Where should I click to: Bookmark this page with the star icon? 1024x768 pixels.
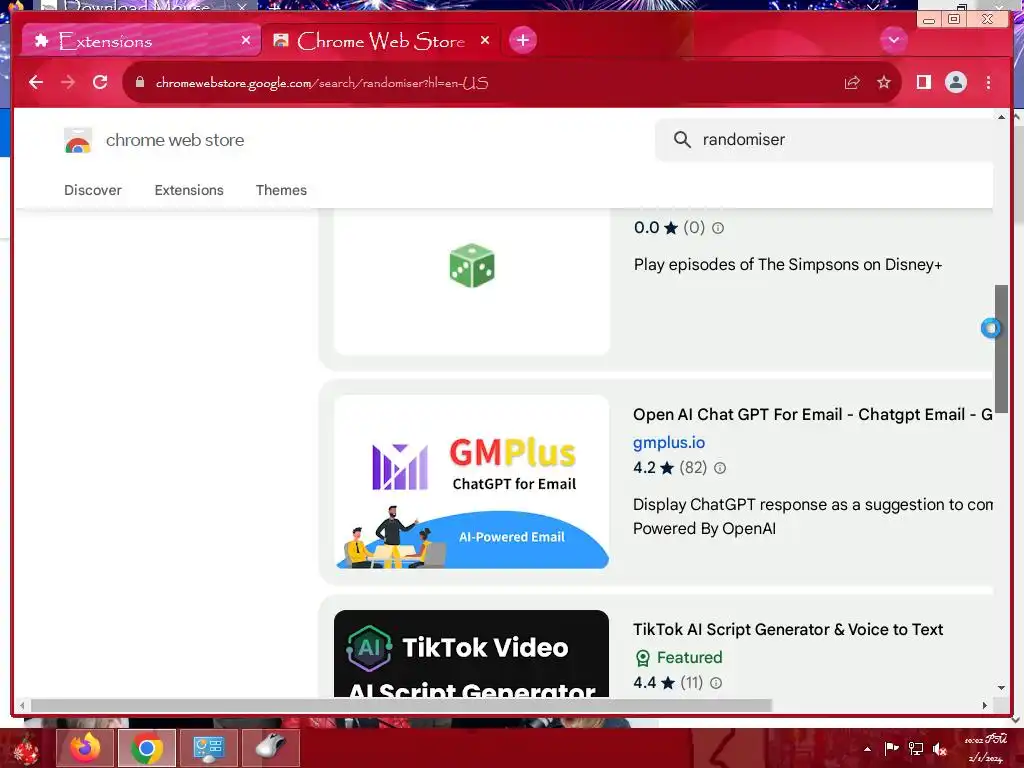pos(884,82)
